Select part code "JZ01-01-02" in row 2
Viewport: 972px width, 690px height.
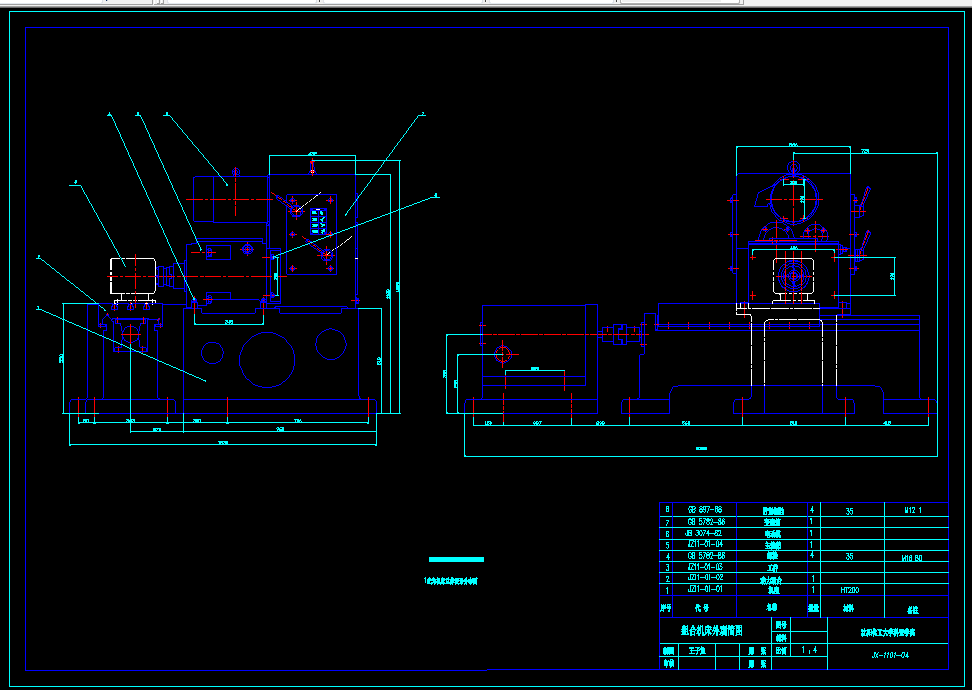click(705, 578)
